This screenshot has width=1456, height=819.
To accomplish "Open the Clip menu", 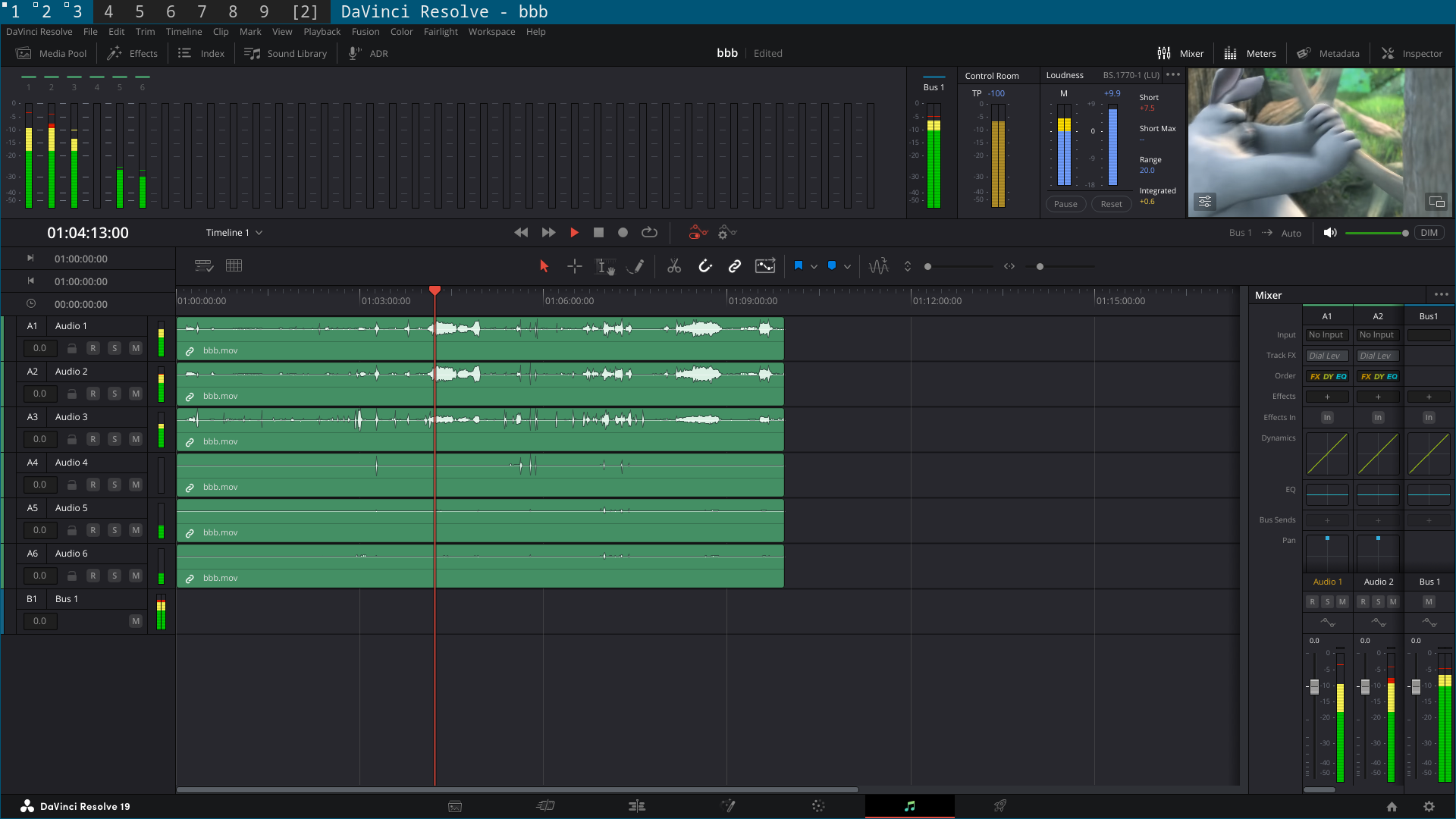I will pos(221,32).
